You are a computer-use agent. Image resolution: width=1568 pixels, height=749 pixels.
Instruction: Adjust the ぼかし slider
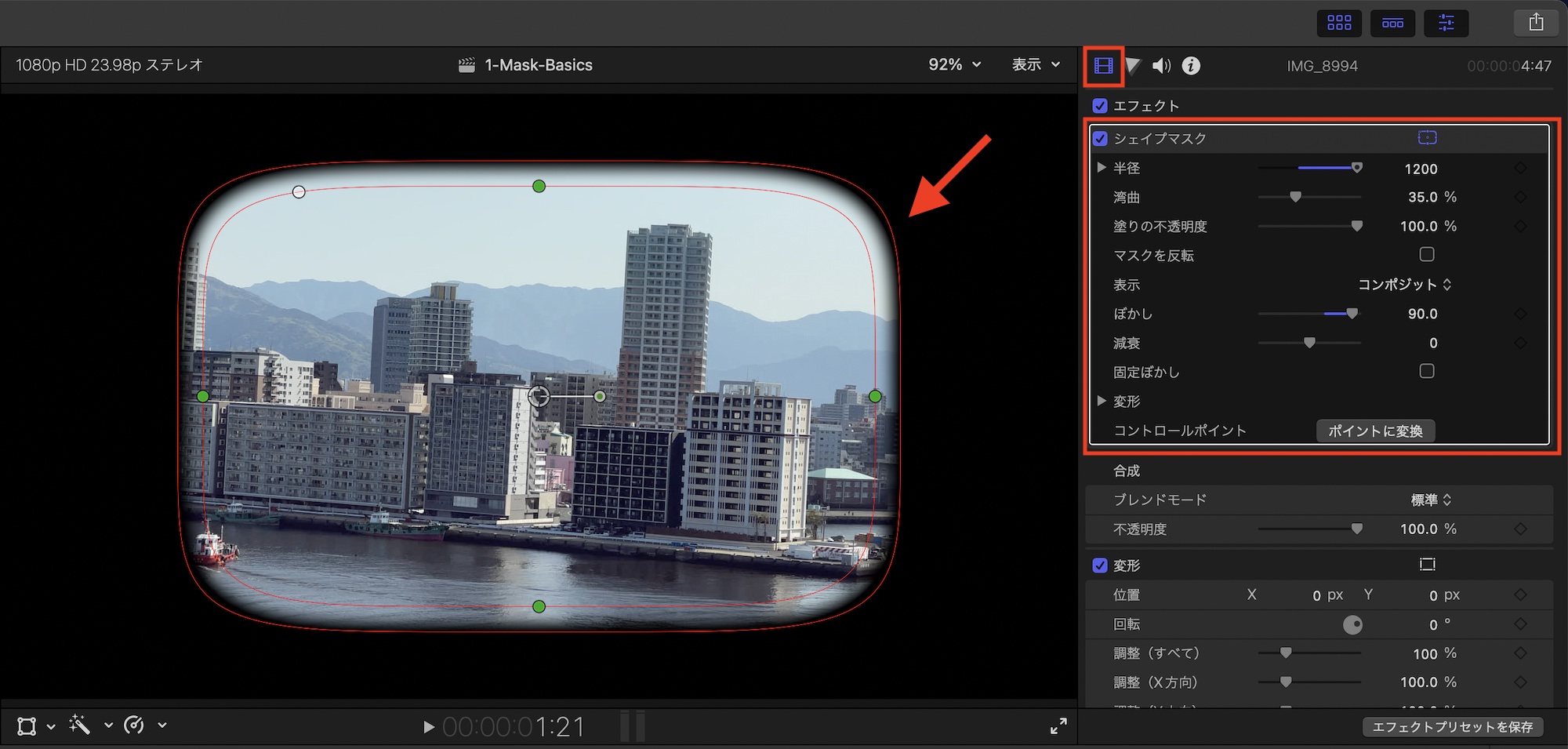click(1309, 314)
